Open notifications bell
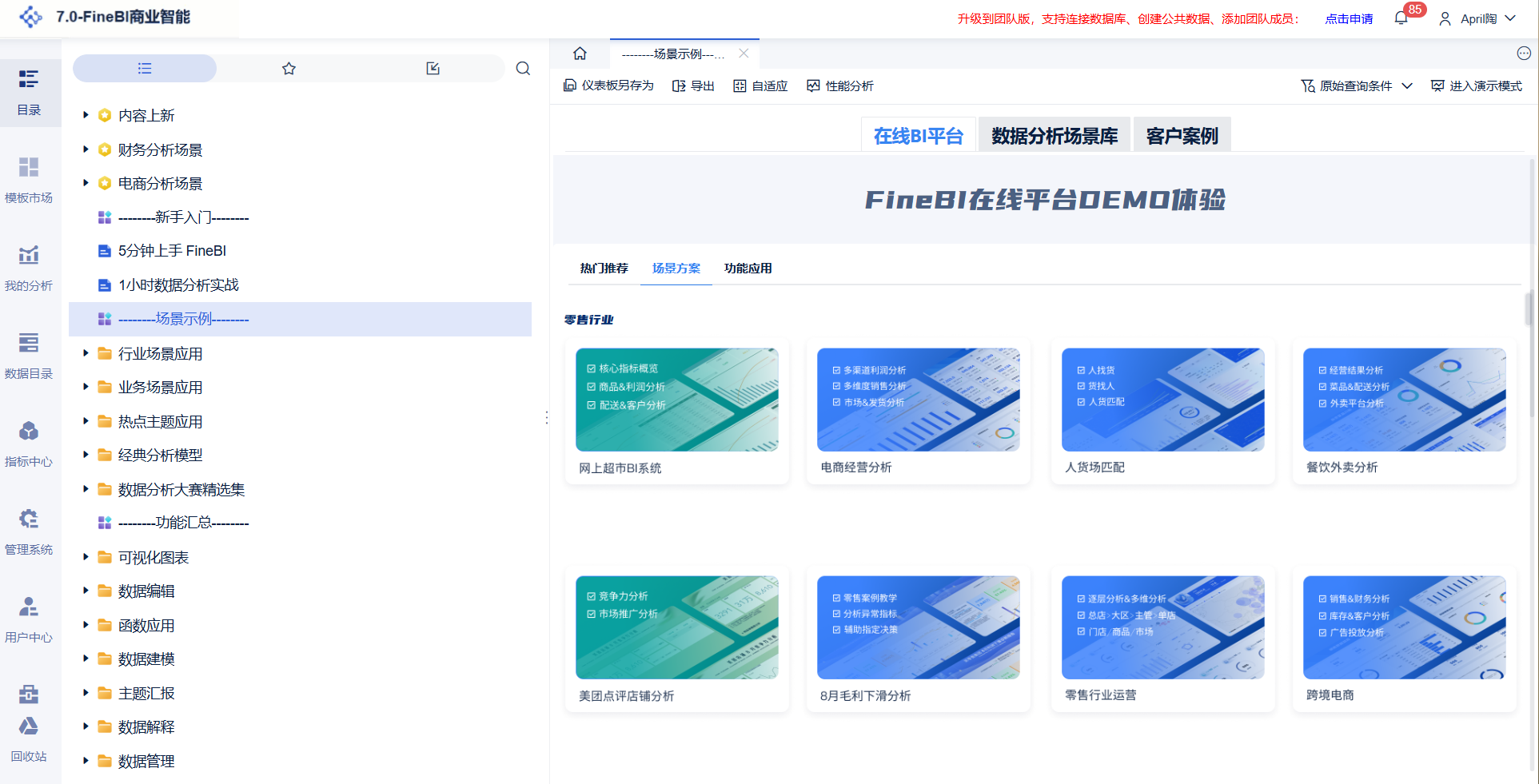The width and height of the screenshot is (1539, 784). coord(1401,18)
